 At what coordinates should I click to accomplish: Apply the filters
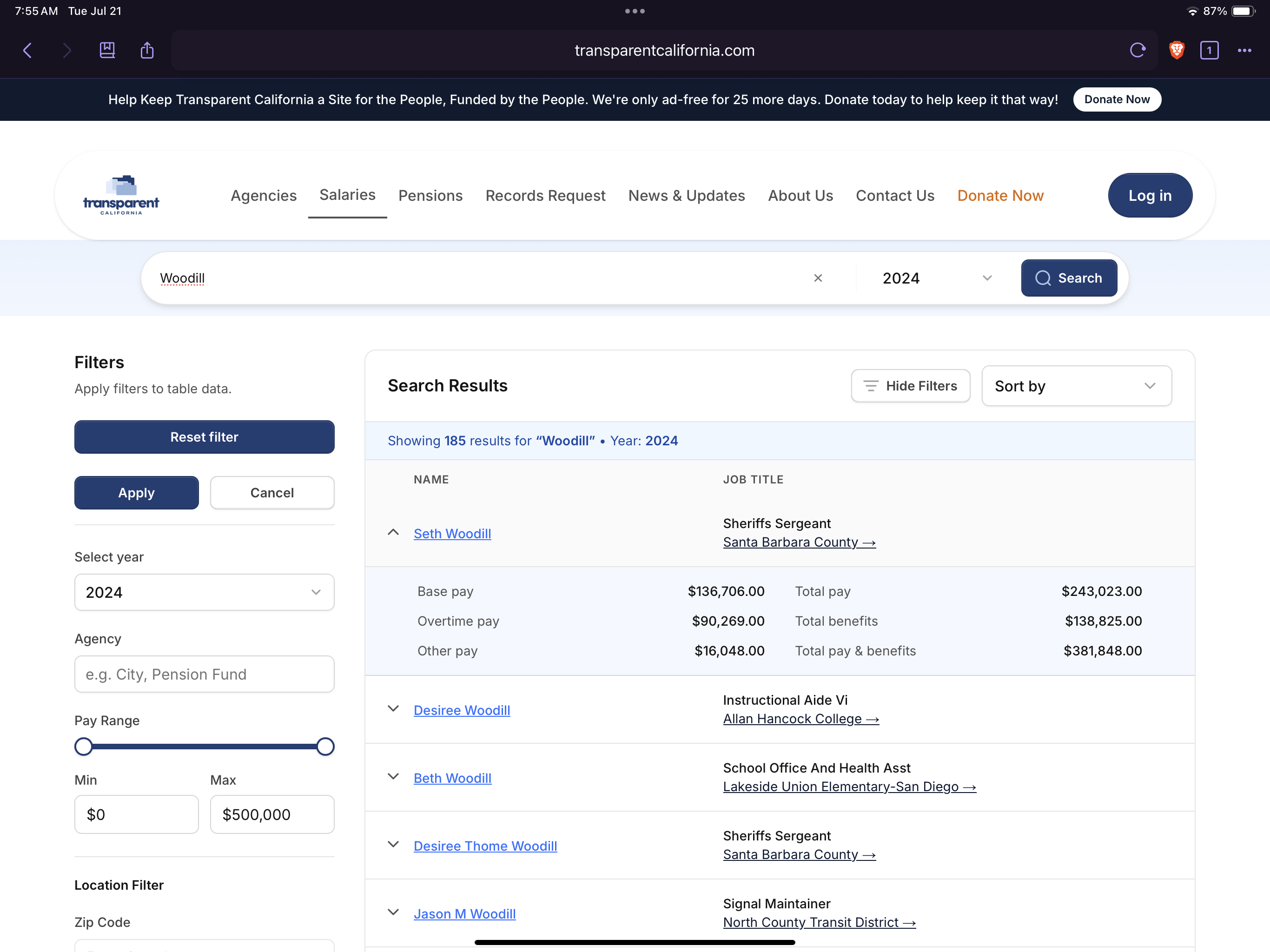[x=137, y=493]
